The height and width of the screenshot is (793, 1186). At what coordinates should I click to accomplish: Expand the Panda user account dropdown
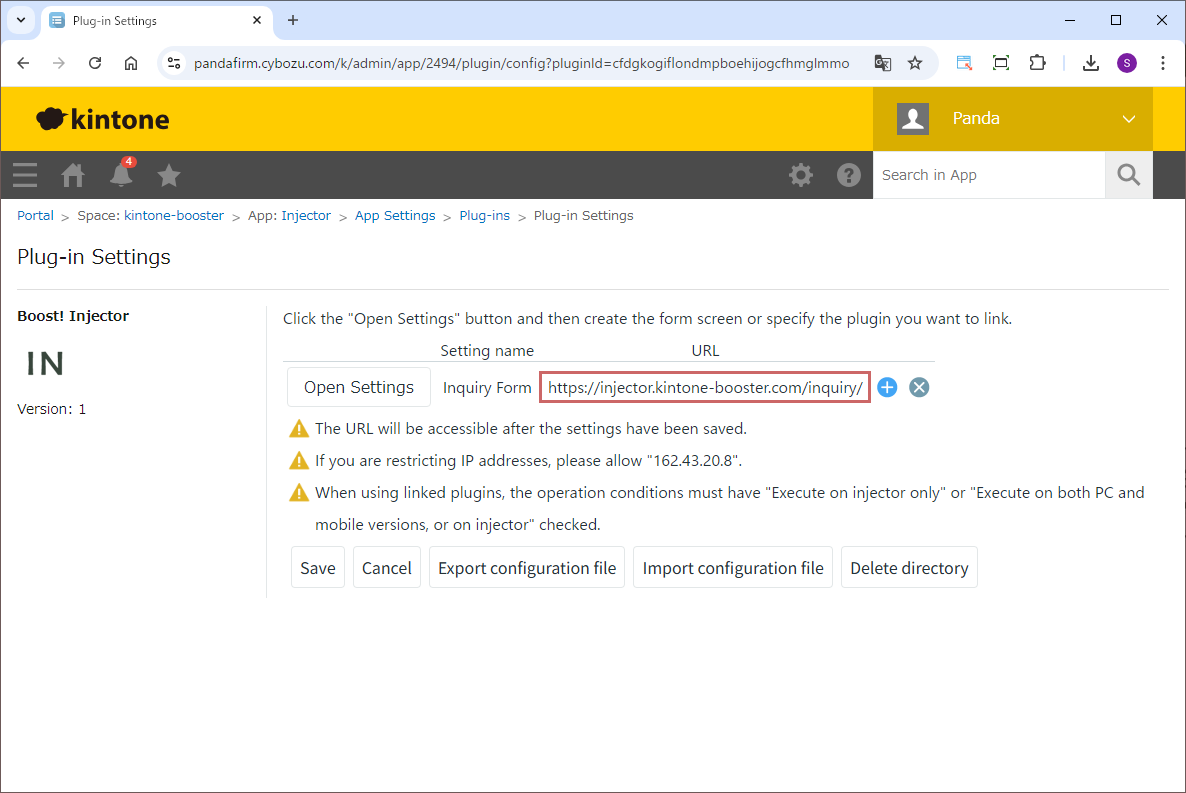(x=1128, y=119)
